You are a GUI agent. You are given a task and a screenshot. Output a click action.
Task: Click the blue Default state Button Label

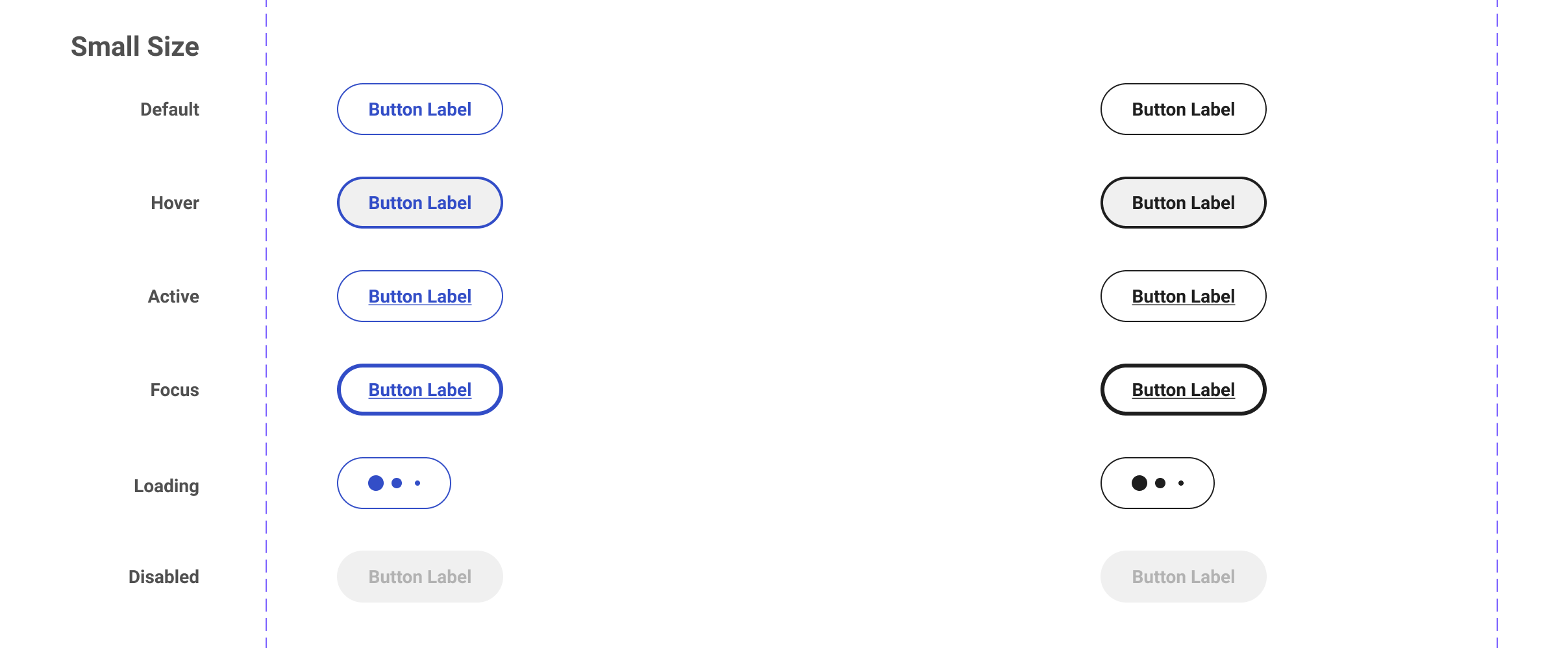pos(419,109)
